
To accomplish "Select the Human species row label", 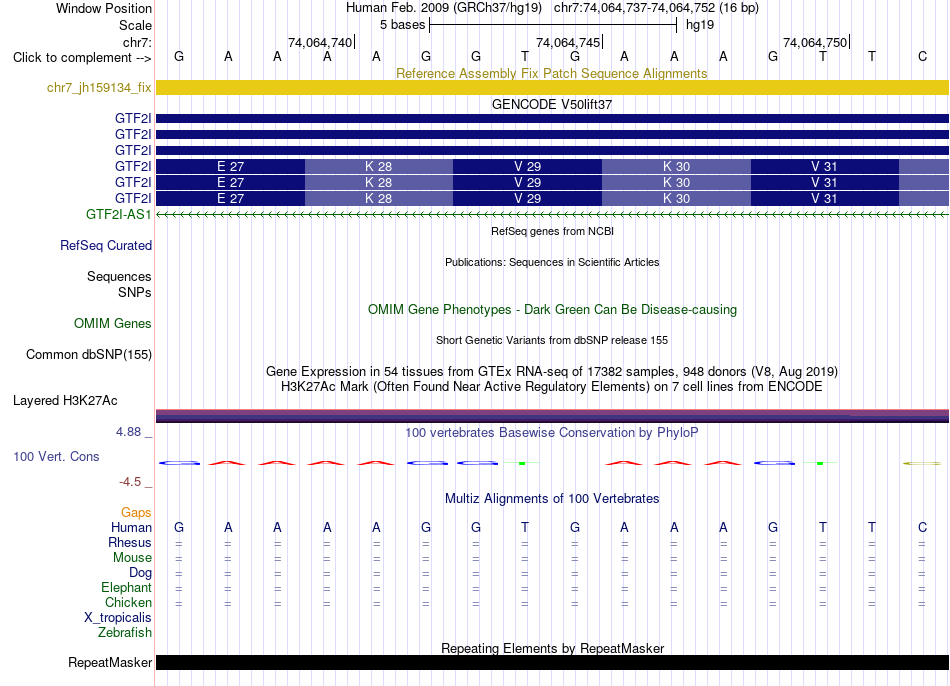I will coord(131,527).
